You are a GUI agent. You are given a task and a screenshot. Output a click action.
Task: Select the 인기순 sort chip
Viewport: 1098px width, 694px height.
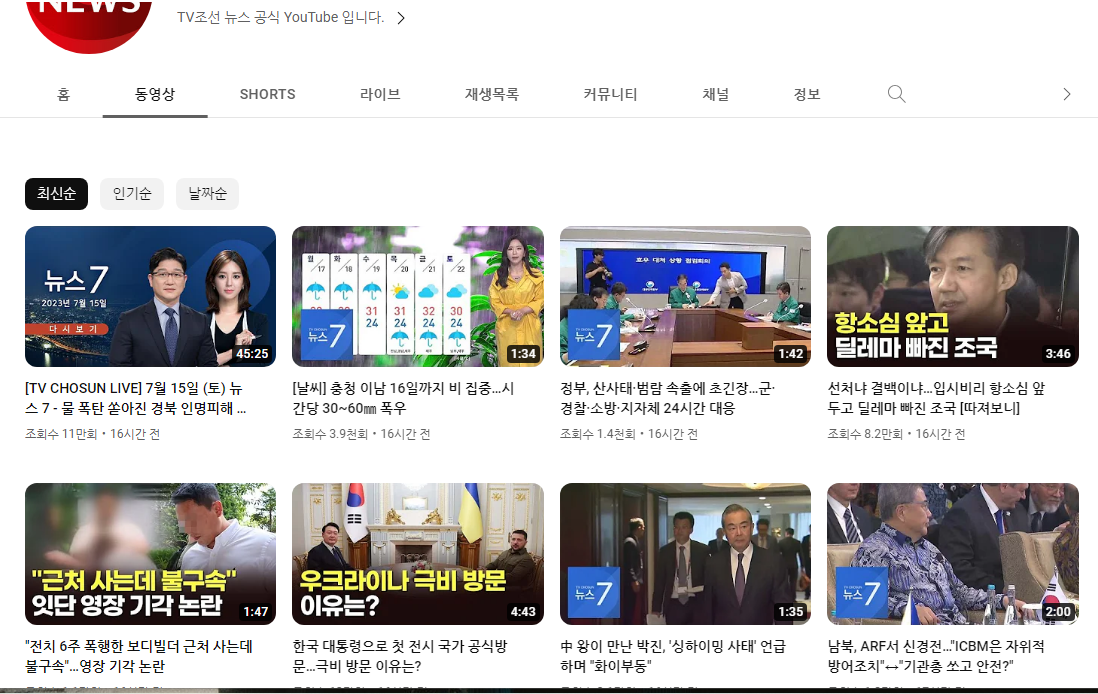pyautogui.click(x=131, y=194)
